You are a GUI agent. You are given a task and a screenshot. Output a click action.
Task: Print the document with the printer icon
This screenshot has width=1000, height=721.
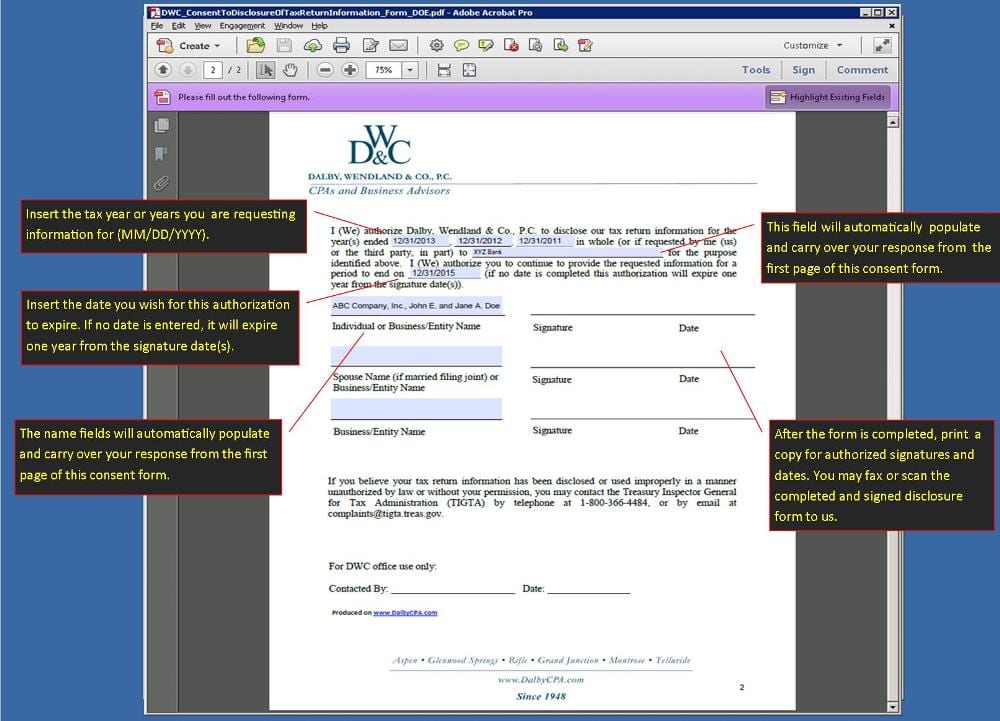(x=341, y=45)
